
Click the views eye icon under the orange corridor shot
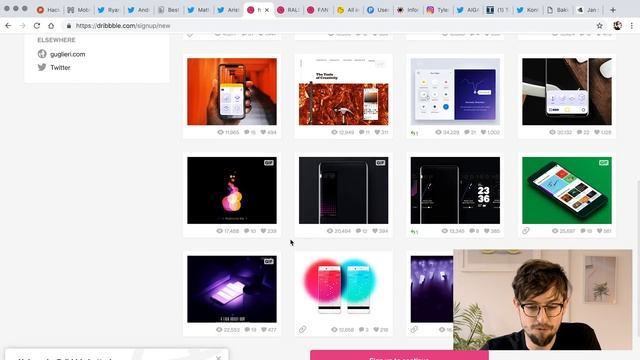[x=220, y=132]
